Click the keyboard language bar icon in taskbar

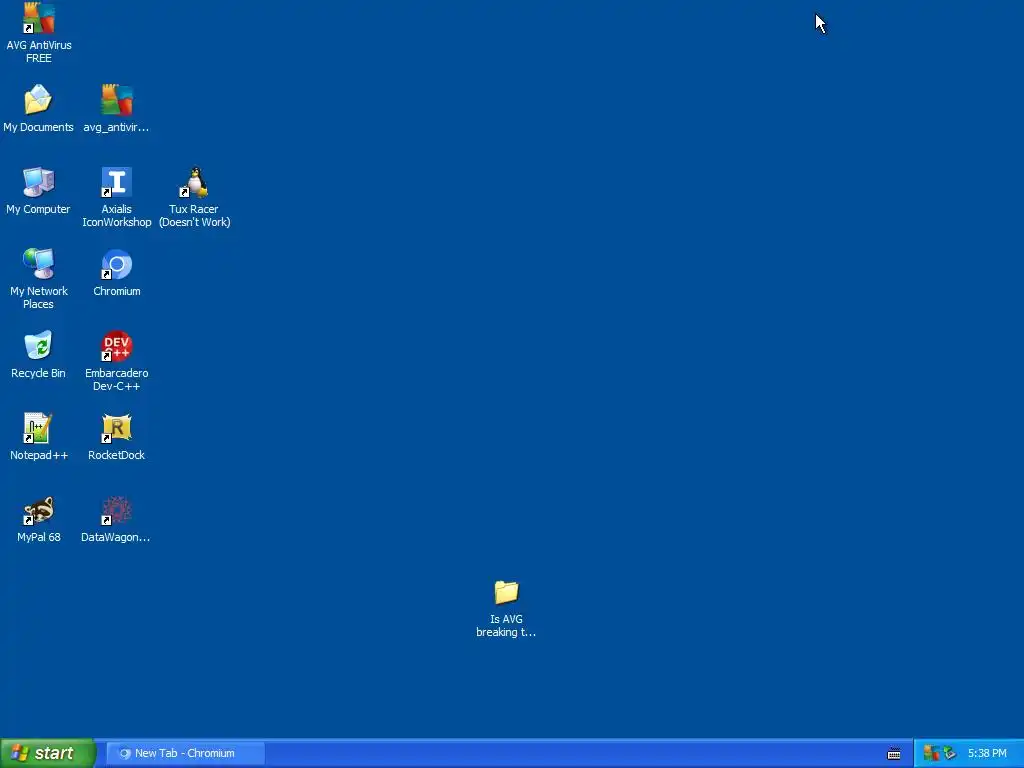(894, 754)
